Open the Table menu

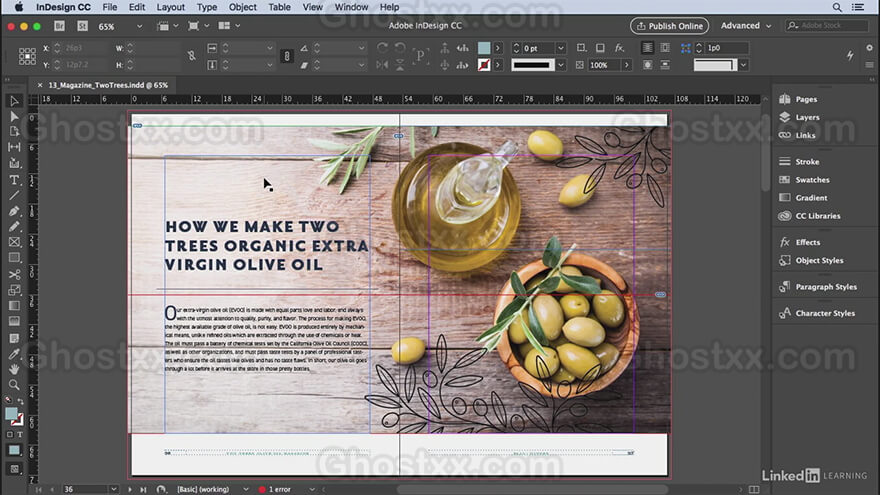[279, 7]
